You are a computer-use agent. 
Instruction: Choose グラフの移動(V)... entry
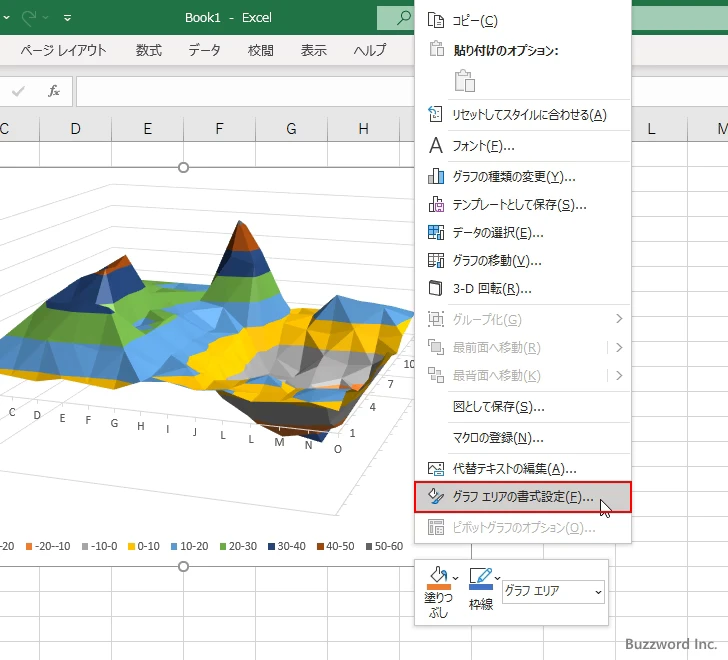coord(523,260)
